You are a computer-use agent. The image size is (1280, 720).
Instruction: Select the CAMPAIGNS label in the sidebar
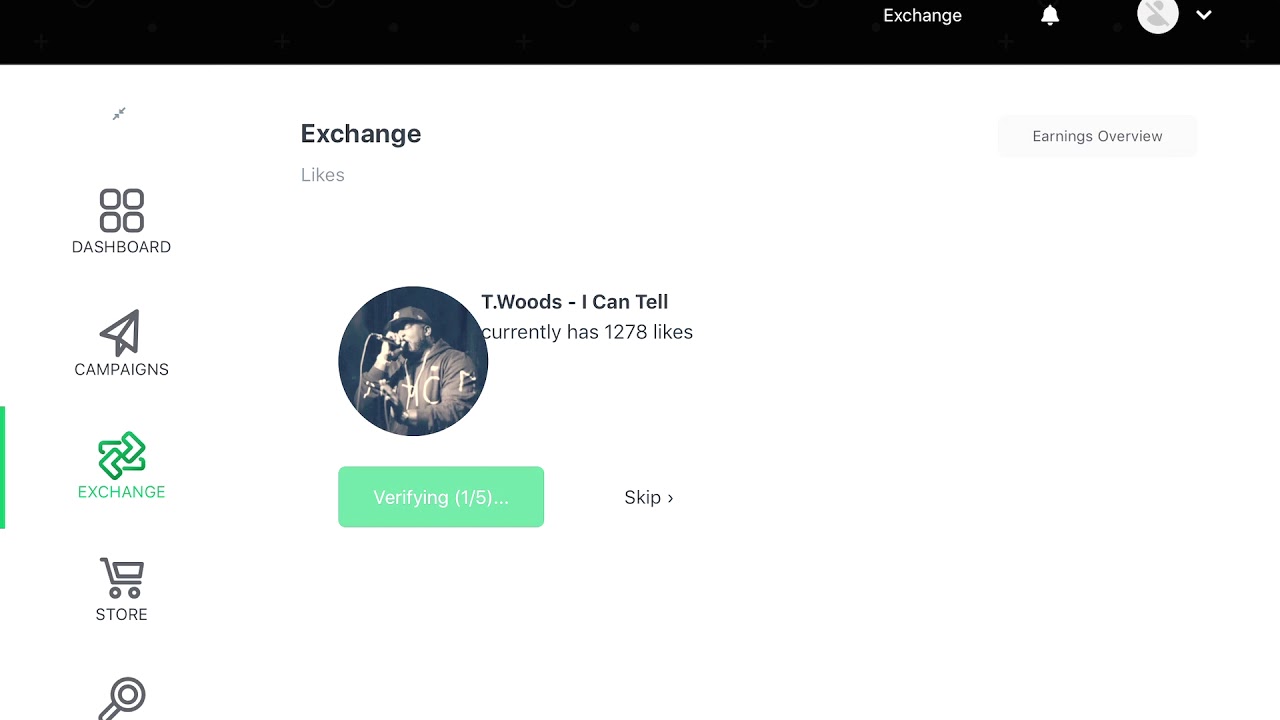coord(121,370)
